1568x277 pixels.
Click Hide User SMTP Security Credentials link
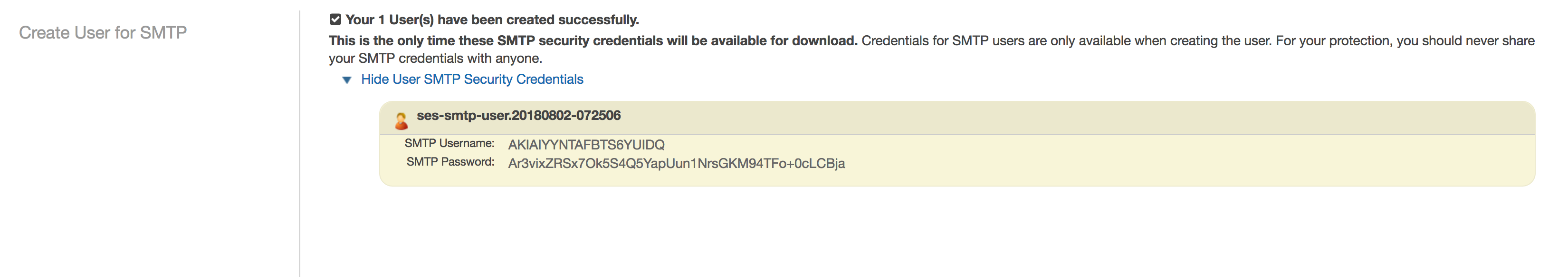pyautogui.click(x=472, y=79)
